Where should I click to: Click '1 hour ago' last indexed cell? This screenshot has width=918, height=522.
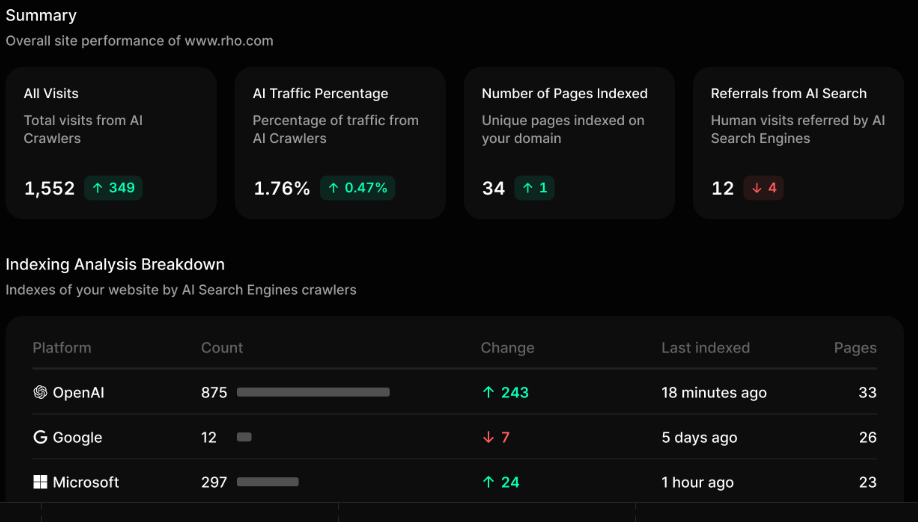[698, 483]
